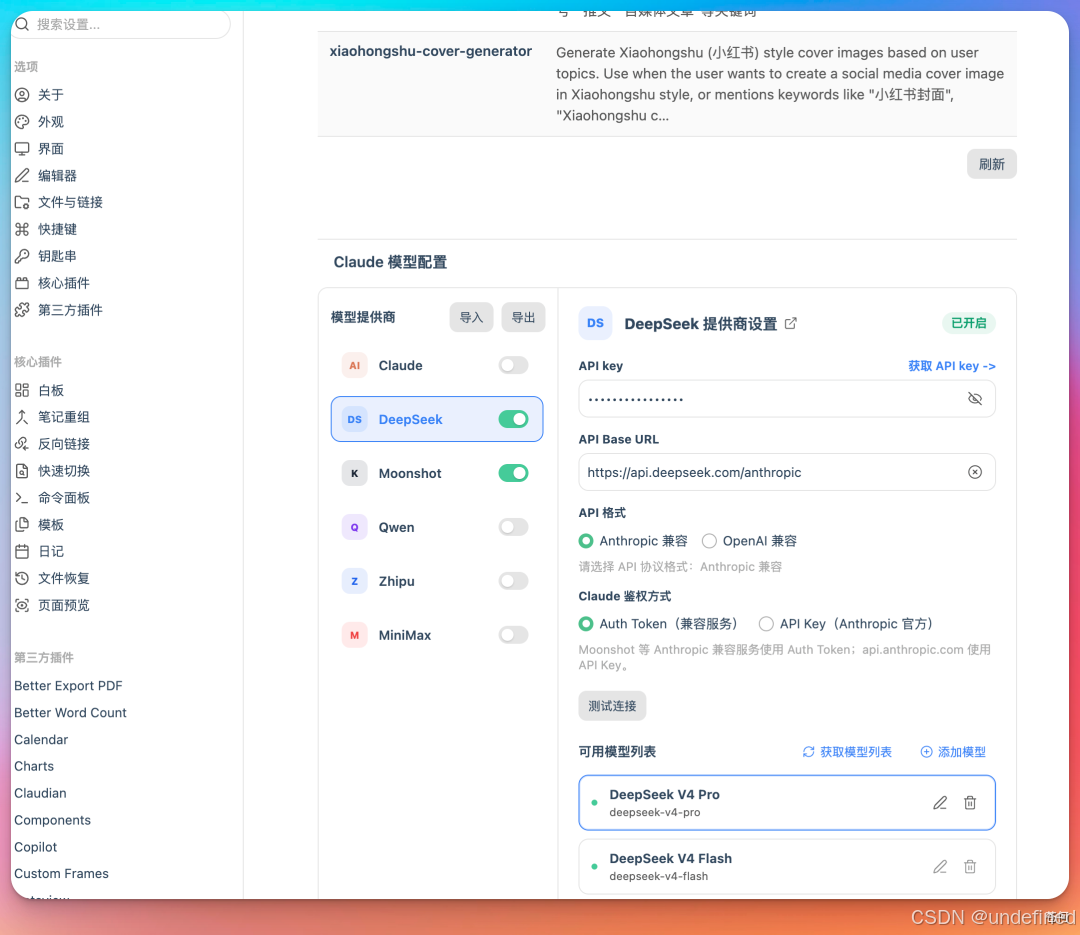Open Components plugin settings
Screen dimensions: 1080x935
point(52,820)
